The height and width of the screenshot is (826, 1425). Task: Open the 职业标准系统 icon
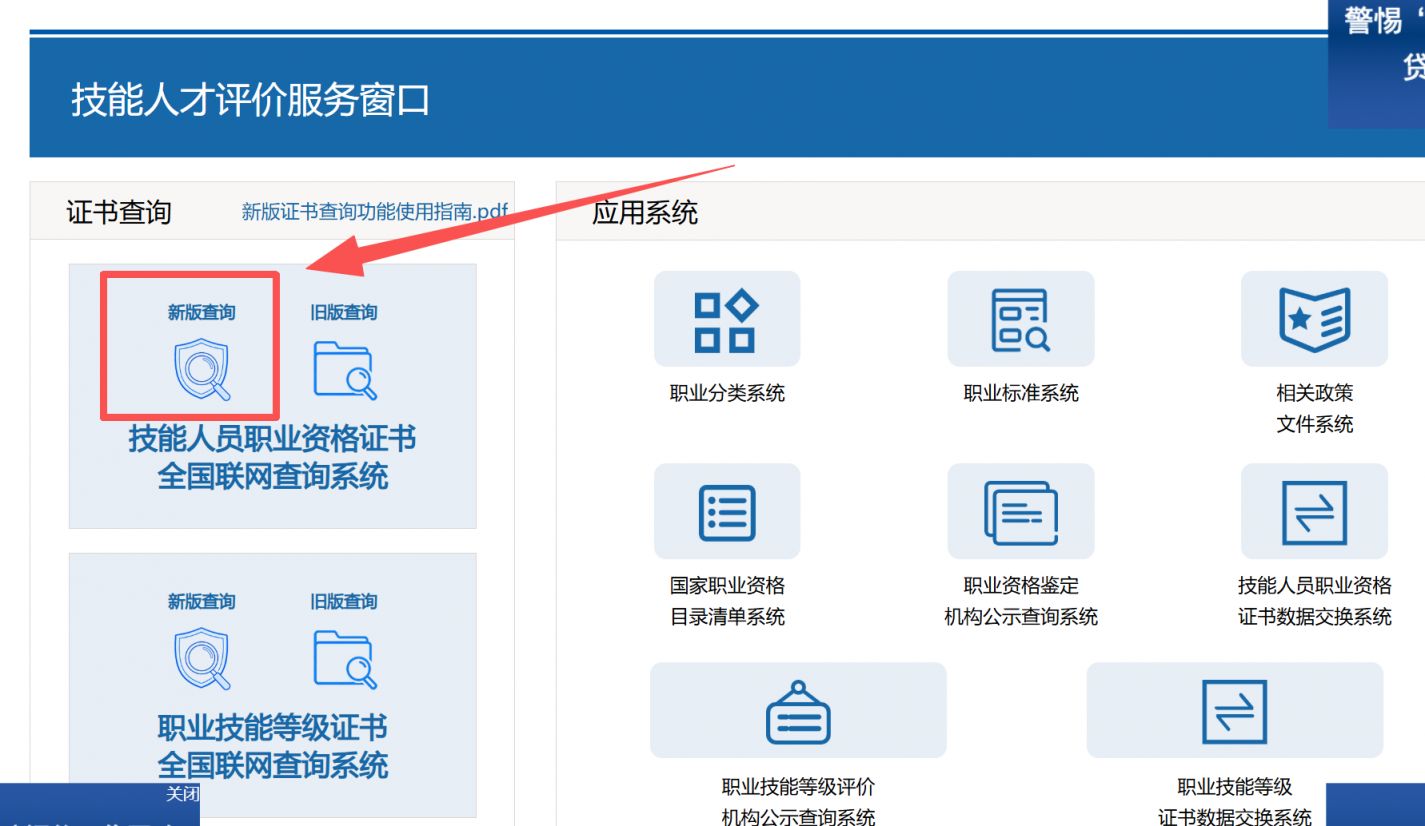(x=1020, y=320)
